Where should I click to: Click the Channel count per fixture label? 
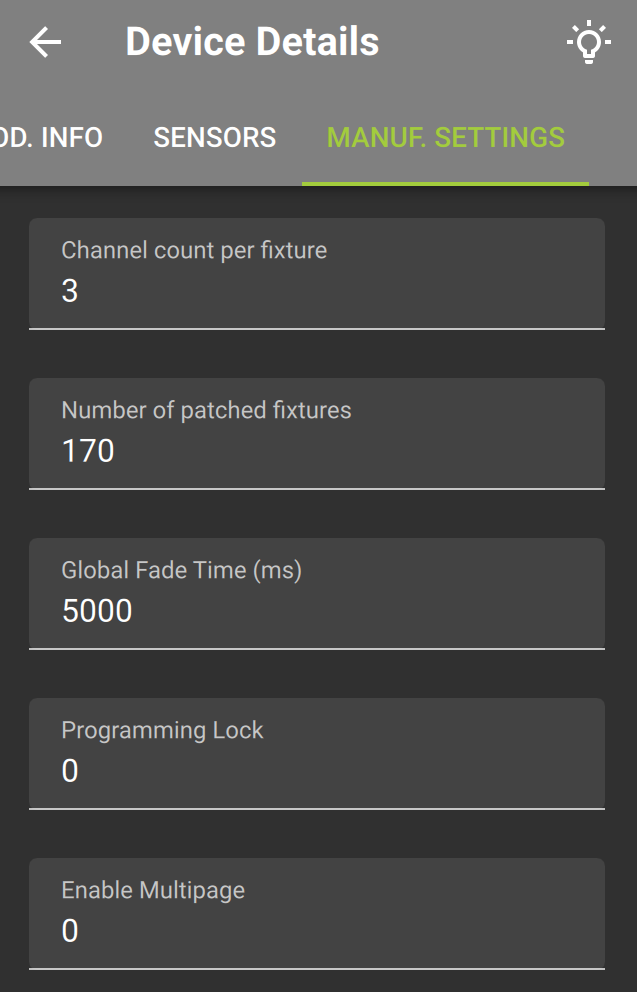(194, 251)
